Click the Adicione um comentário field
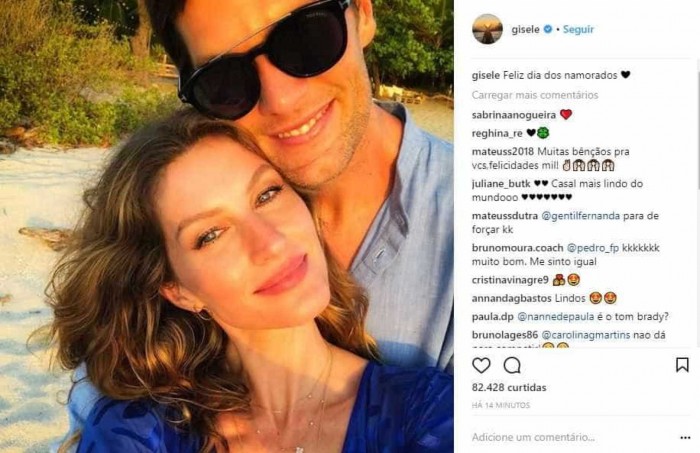700x453 pixels. (533, 437)
